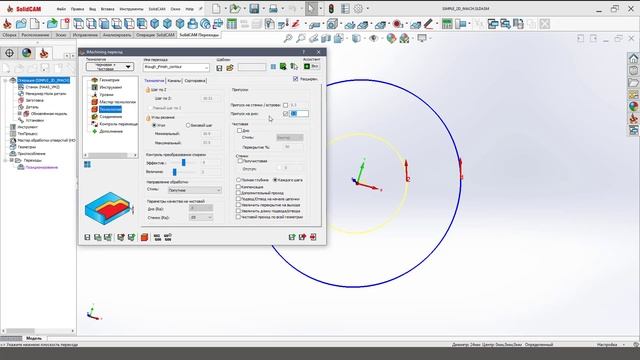Viewport: 640px width, 360px height.
Task: Enable the 'Получистовая' walls checkbox
Action: pyautogui.click(x=240, y=161)
